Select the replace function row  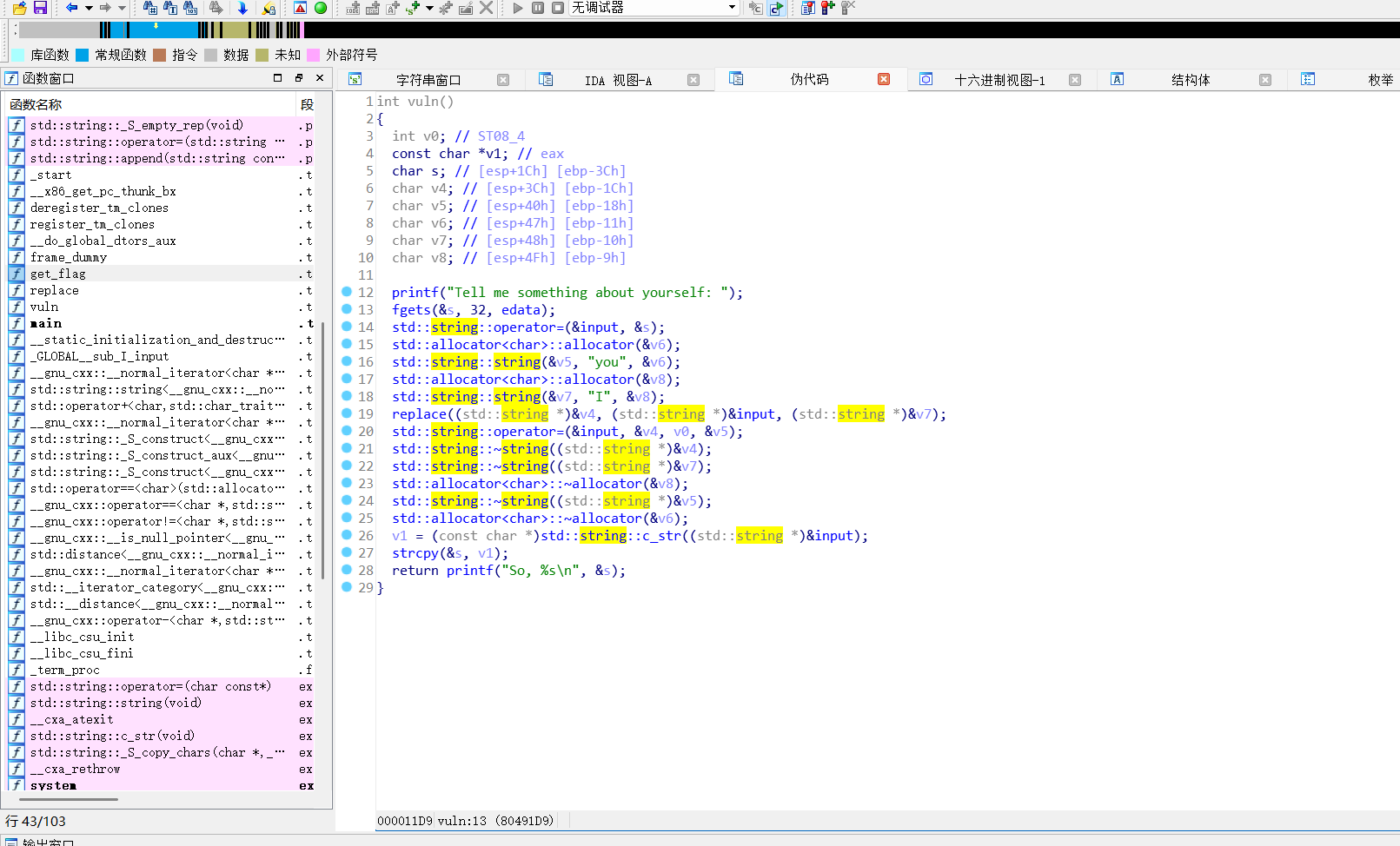(163, 290)
